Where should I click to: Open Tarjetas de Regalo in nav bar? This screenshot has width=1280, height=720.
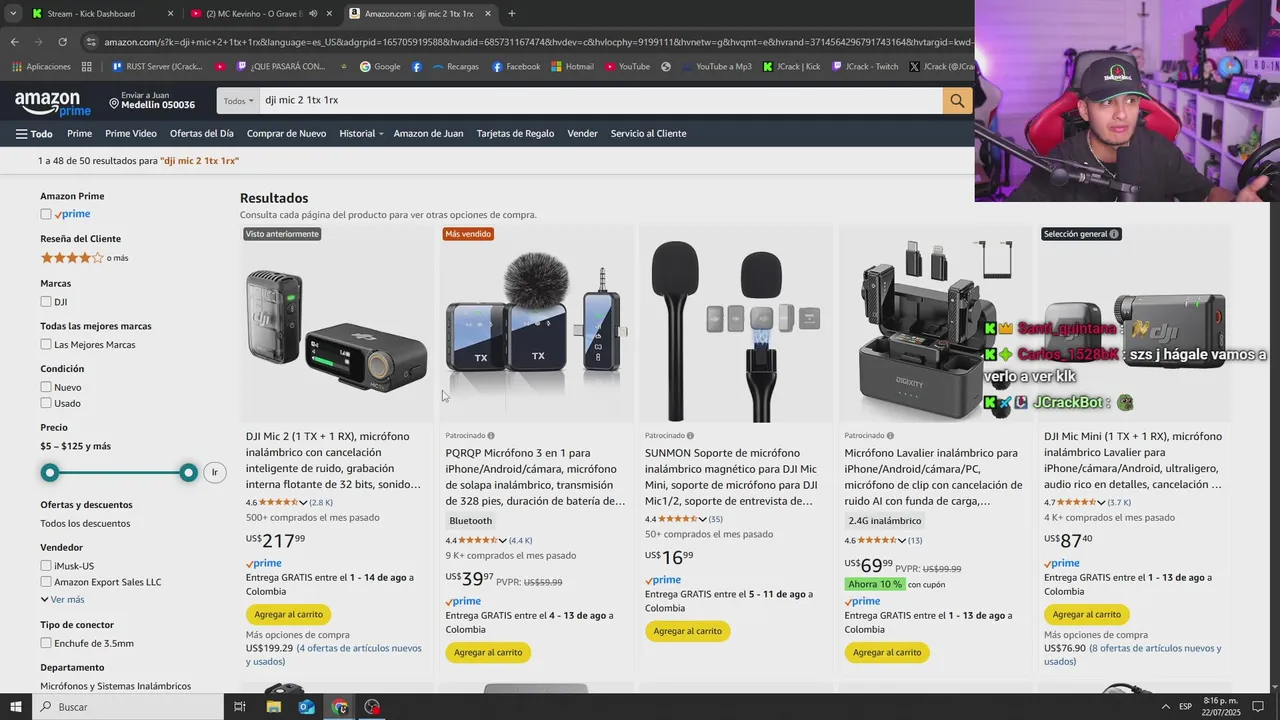coord(515,134)
